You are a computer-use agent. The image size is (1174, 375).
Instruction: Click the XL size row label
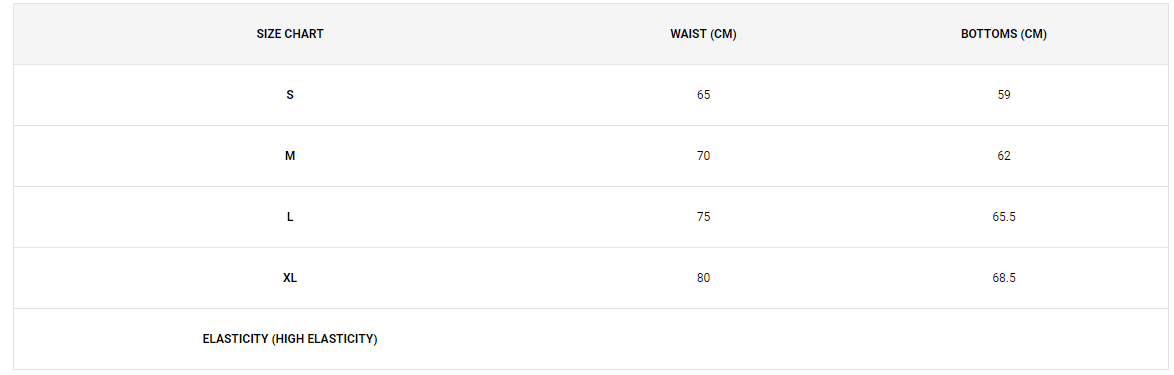point(290,278)
